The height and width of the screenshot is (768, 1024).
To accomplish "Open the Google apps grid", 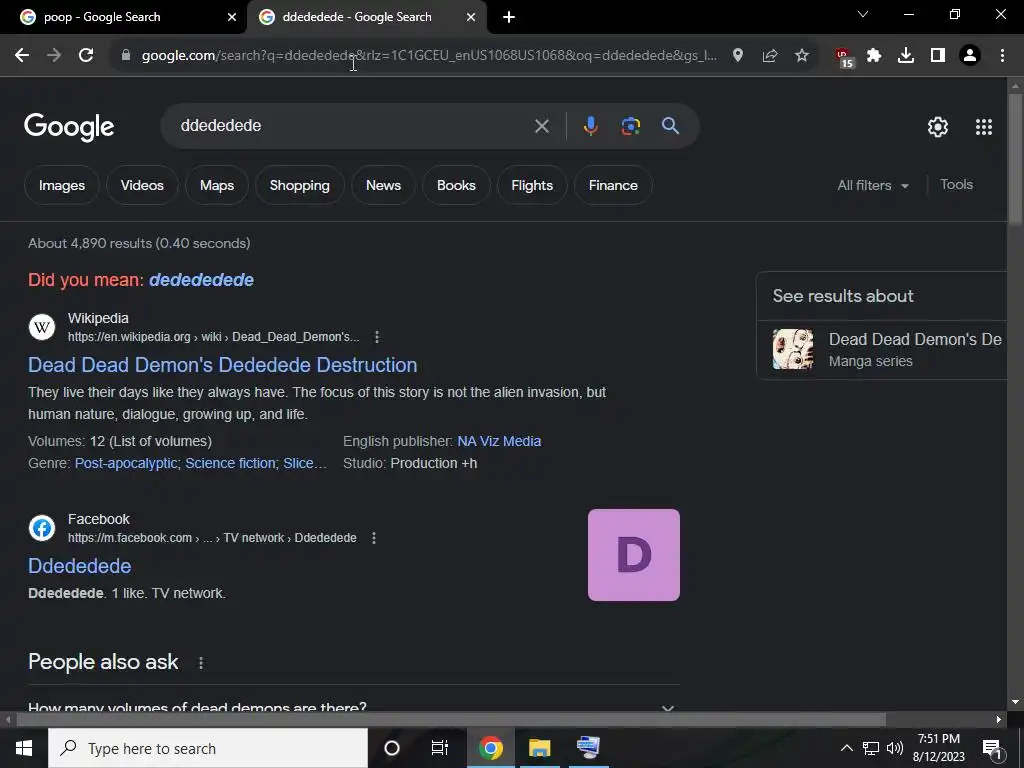I will click(984, 127).
